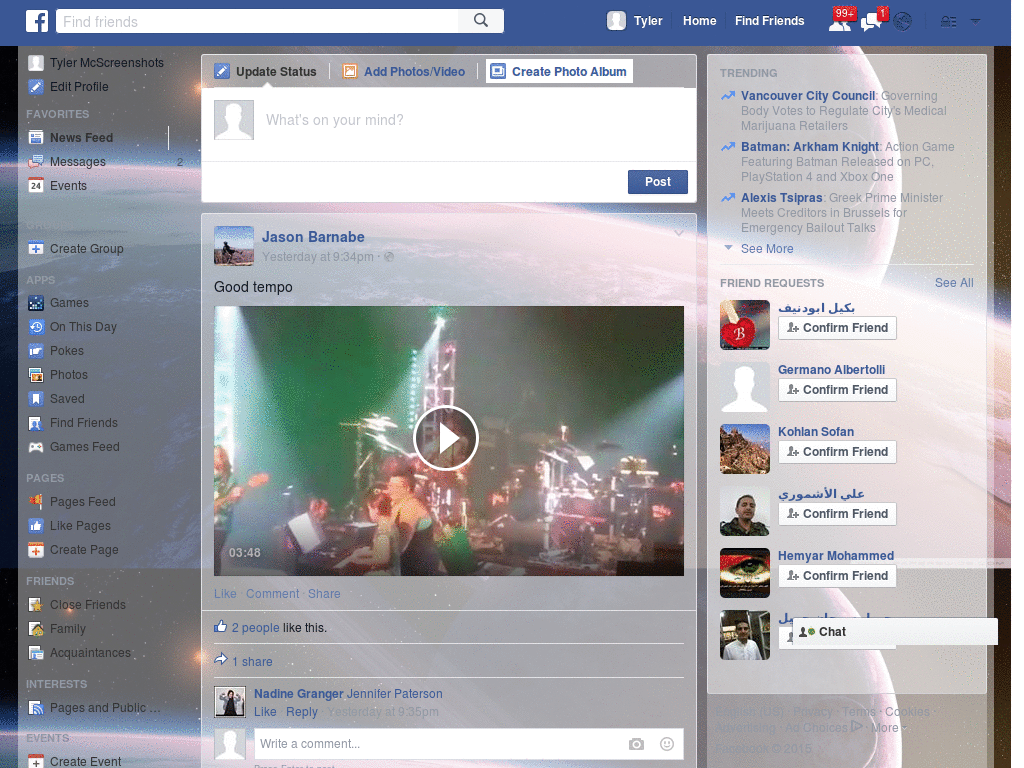1024x768 pixels.
Task: Click the Photos sidebar icon
Action: [36, 375]
